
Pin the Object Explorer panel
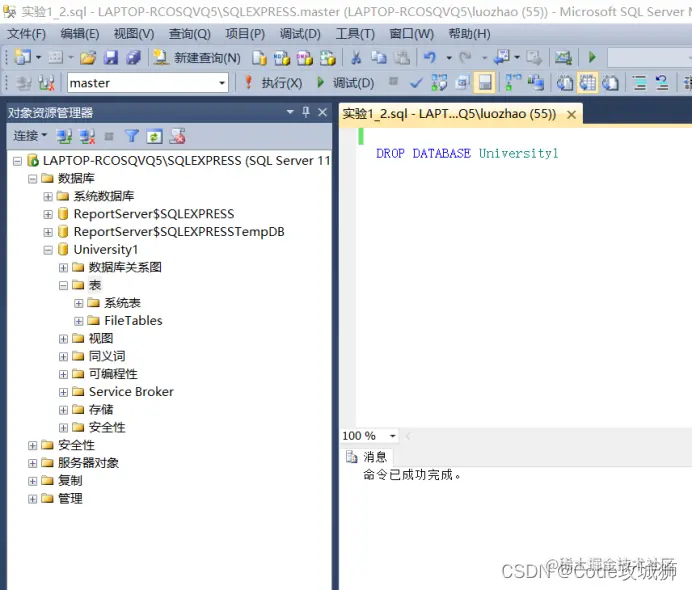pyautogui.click(x=306, y=112)
